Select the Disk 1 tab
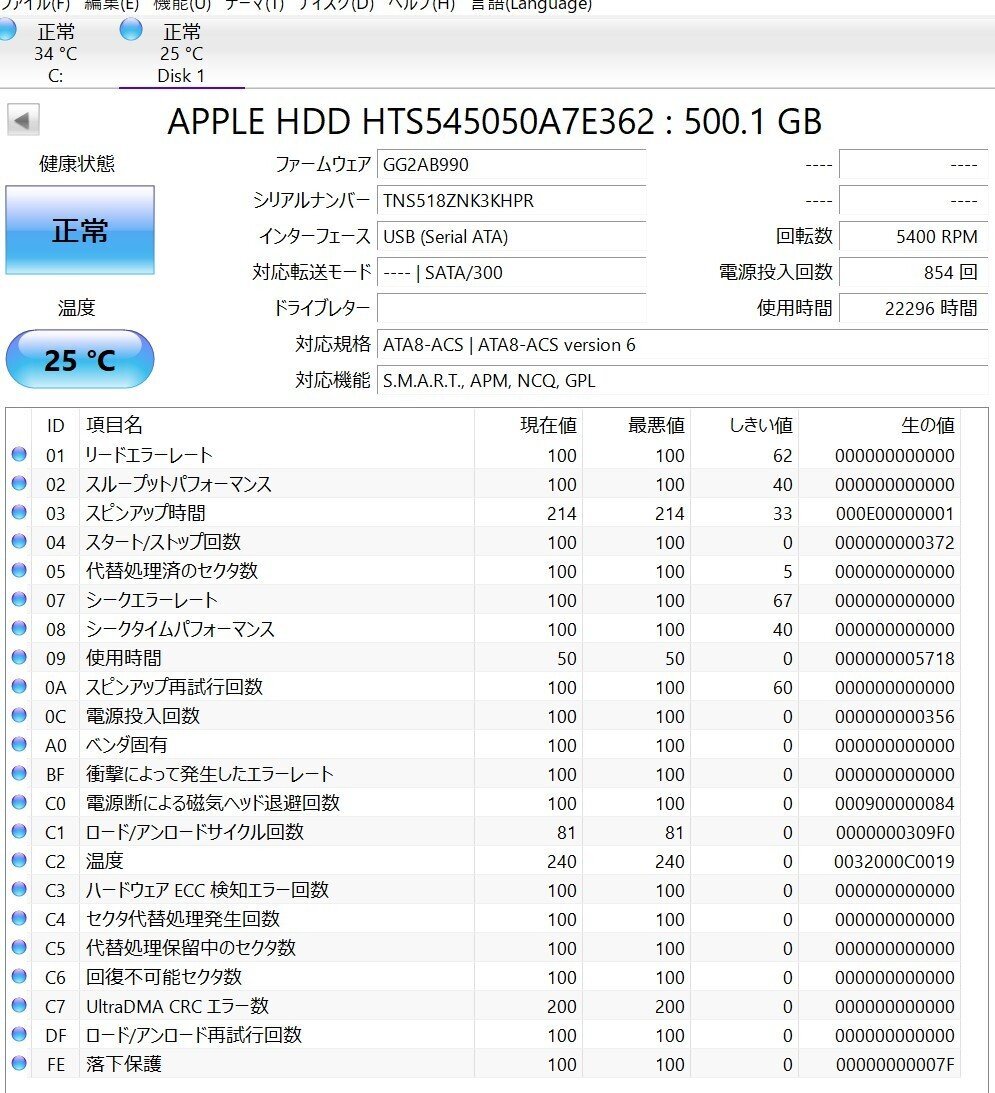Image resolution: width=995 pixels, height=1093 pixels. coord(181,53)
